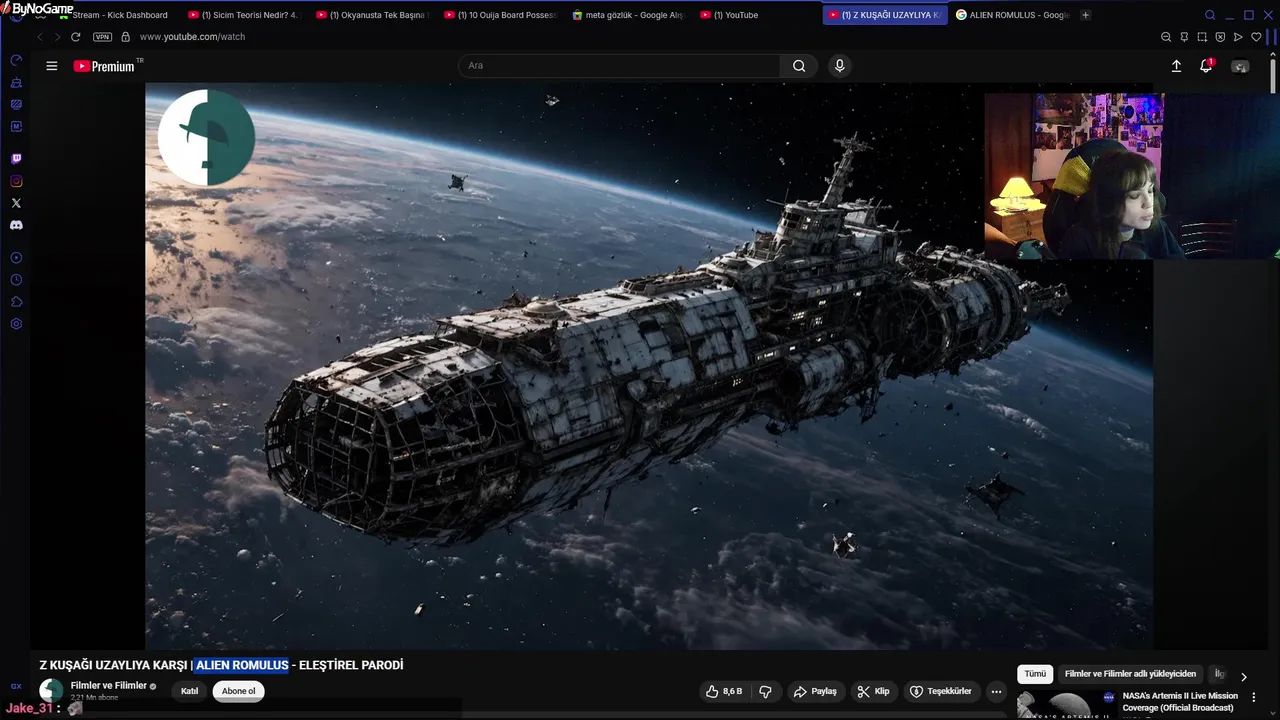Switch to ALIEN ROMULUS Google tab
The height and width of the screenshot is (720, 1280).
click(x=1012, y=15)
